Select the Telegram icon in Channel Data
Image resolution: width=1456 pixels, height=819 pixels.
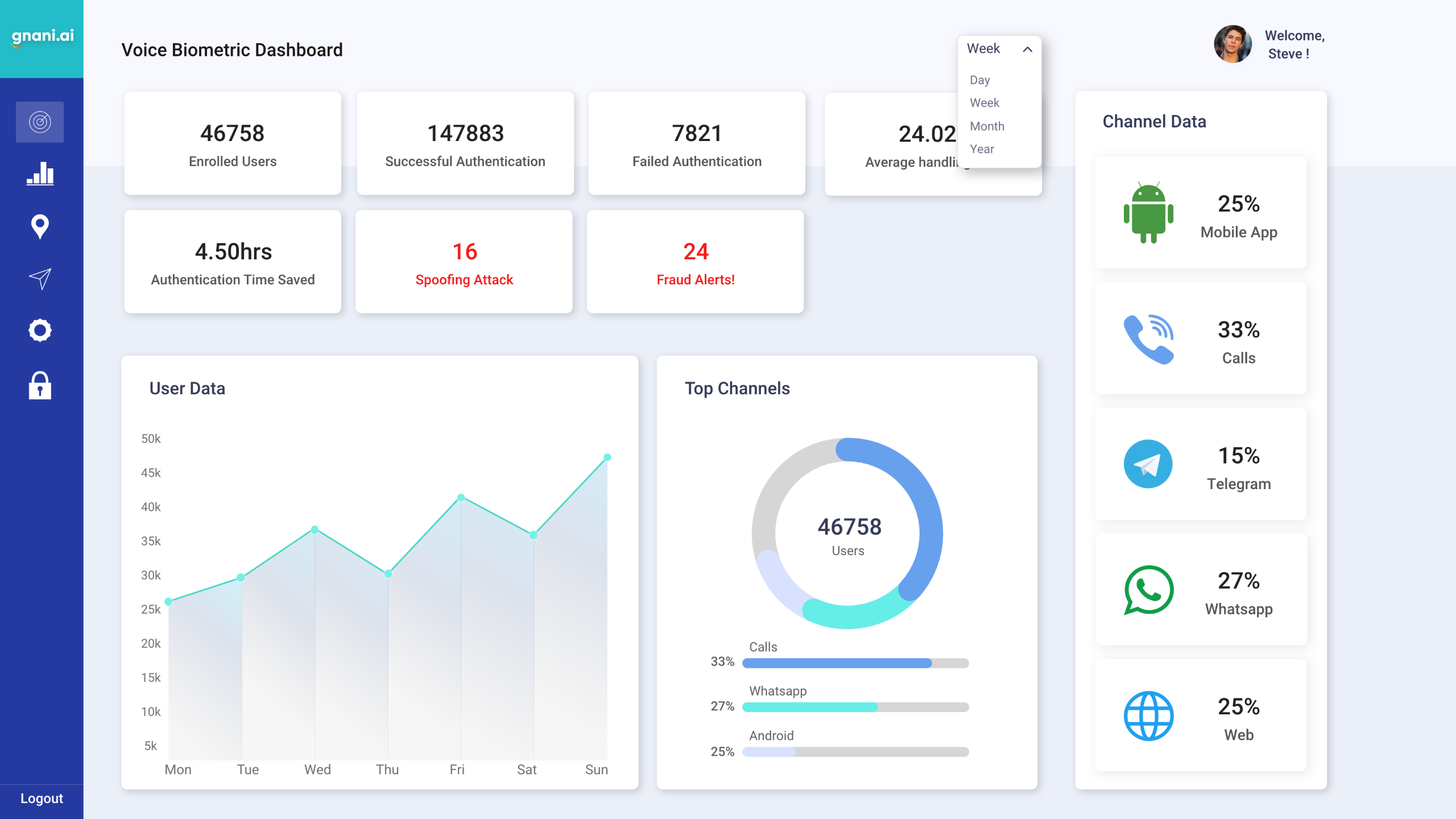pos(1148,464)
